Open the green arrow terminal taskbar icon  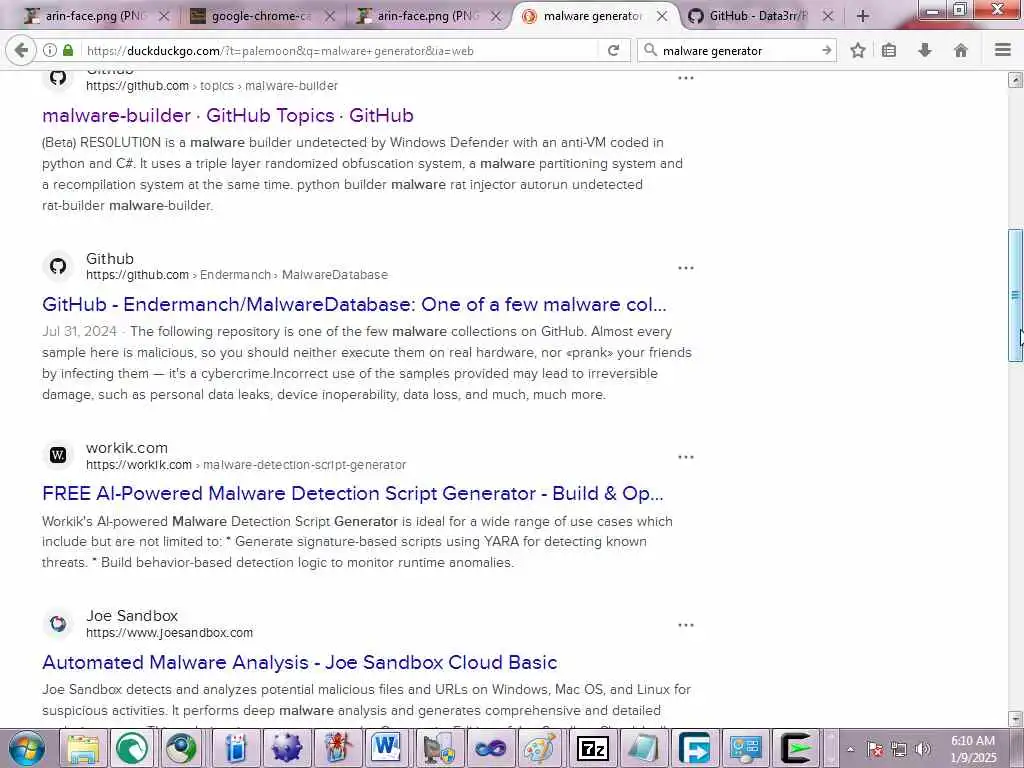tap(796, 748)
